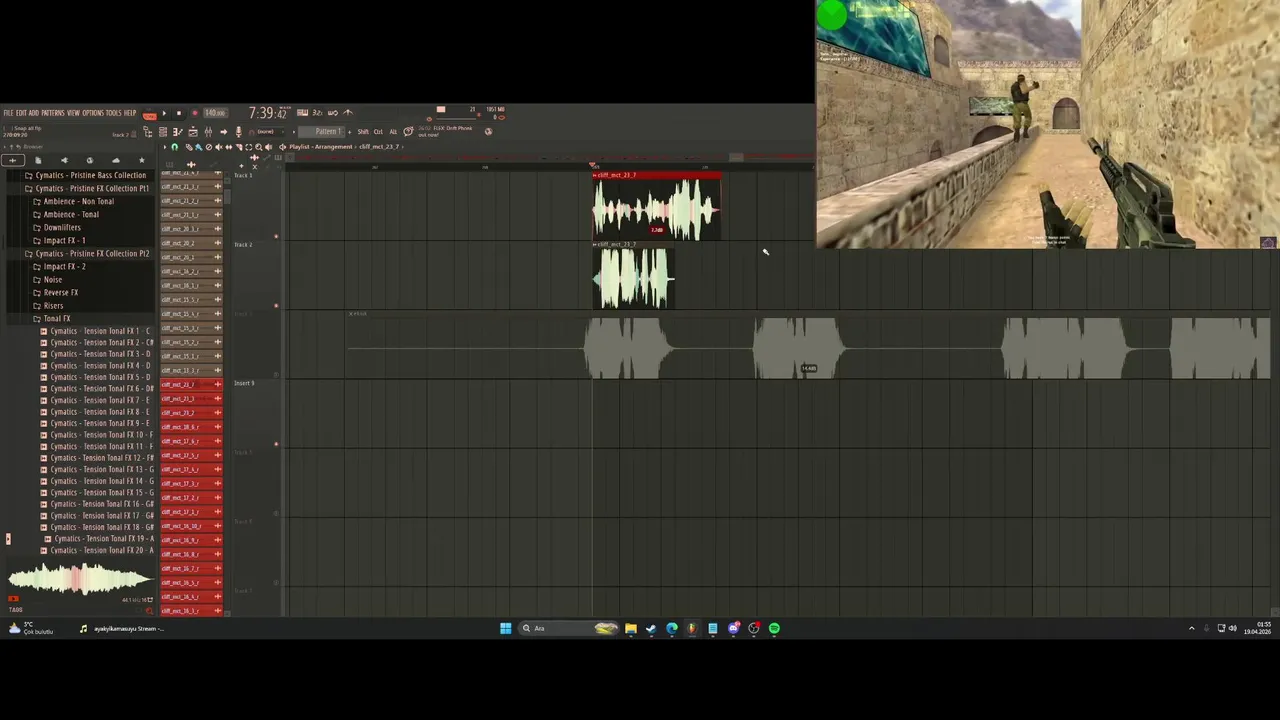Select Cymatics - Tension Tonal FX 10 sample

pos(99,435)
